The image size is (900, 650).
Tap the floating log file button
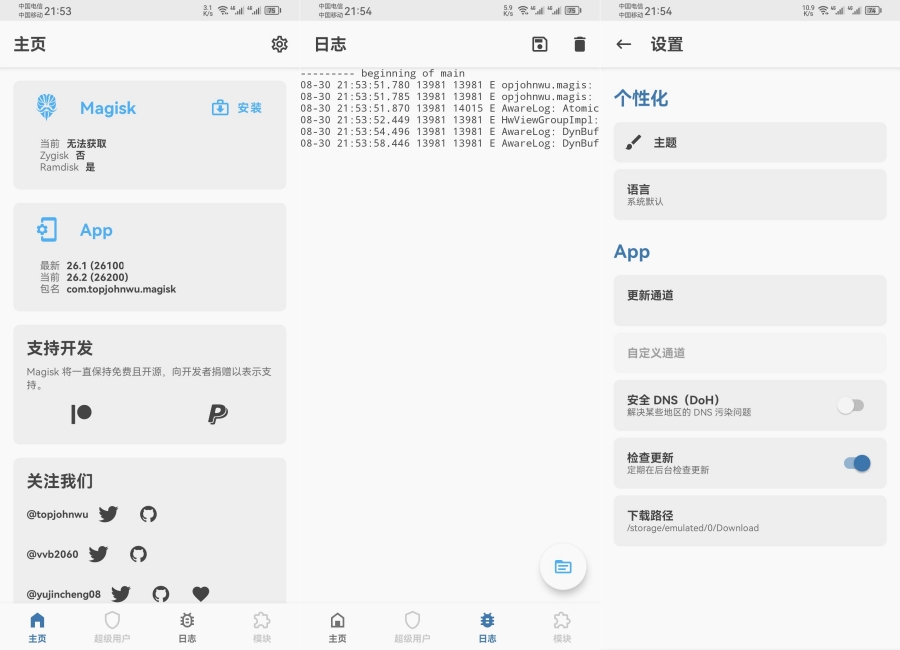pos(563,567)
